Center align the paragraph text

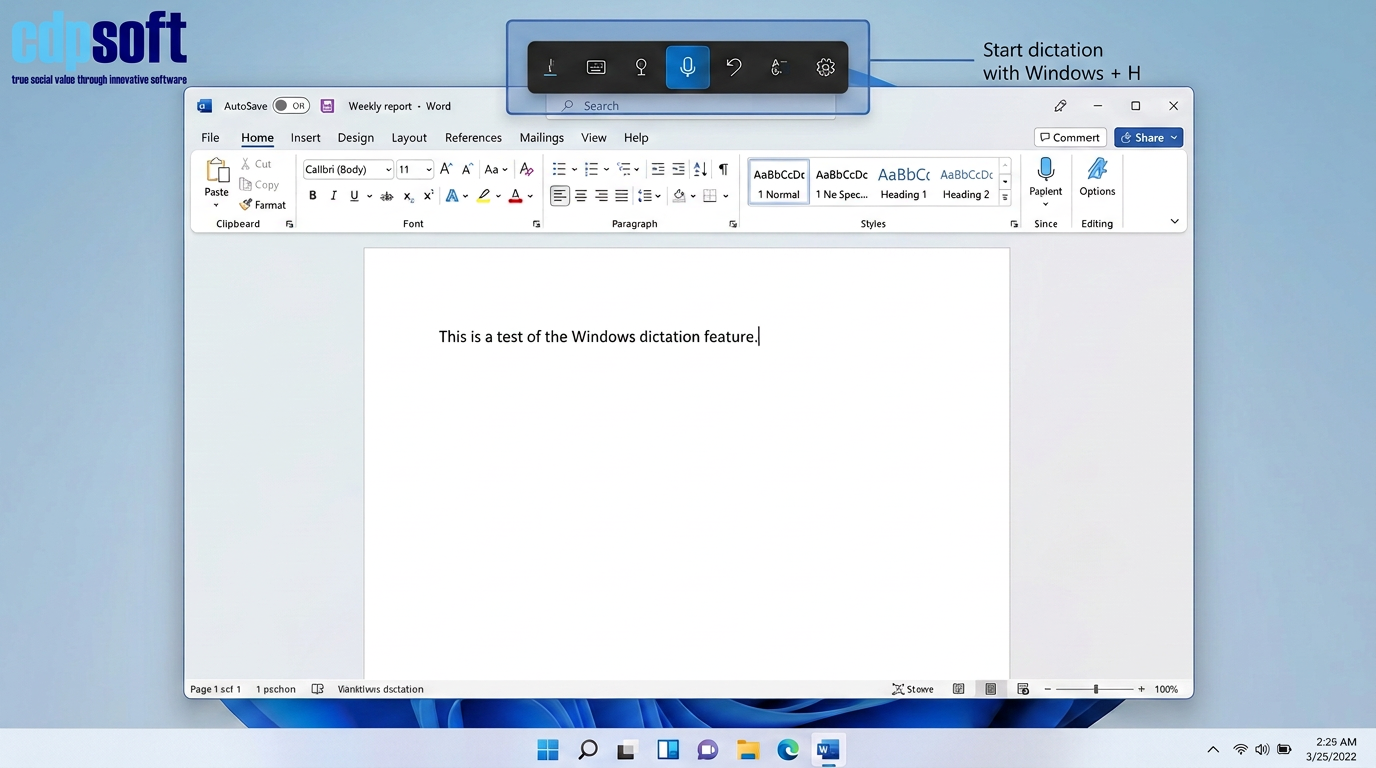(x=580, y=196)
